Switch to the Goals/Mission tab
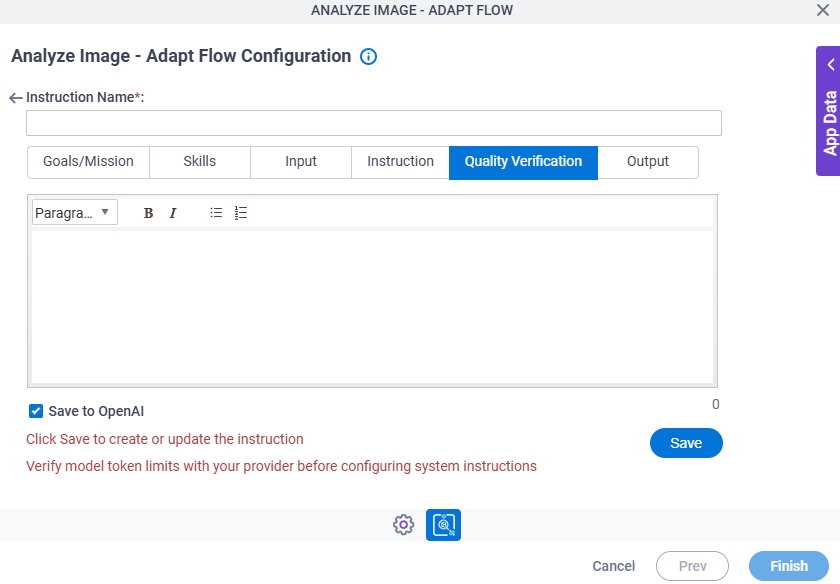This screenshot has width=840, height=584. 88,161
